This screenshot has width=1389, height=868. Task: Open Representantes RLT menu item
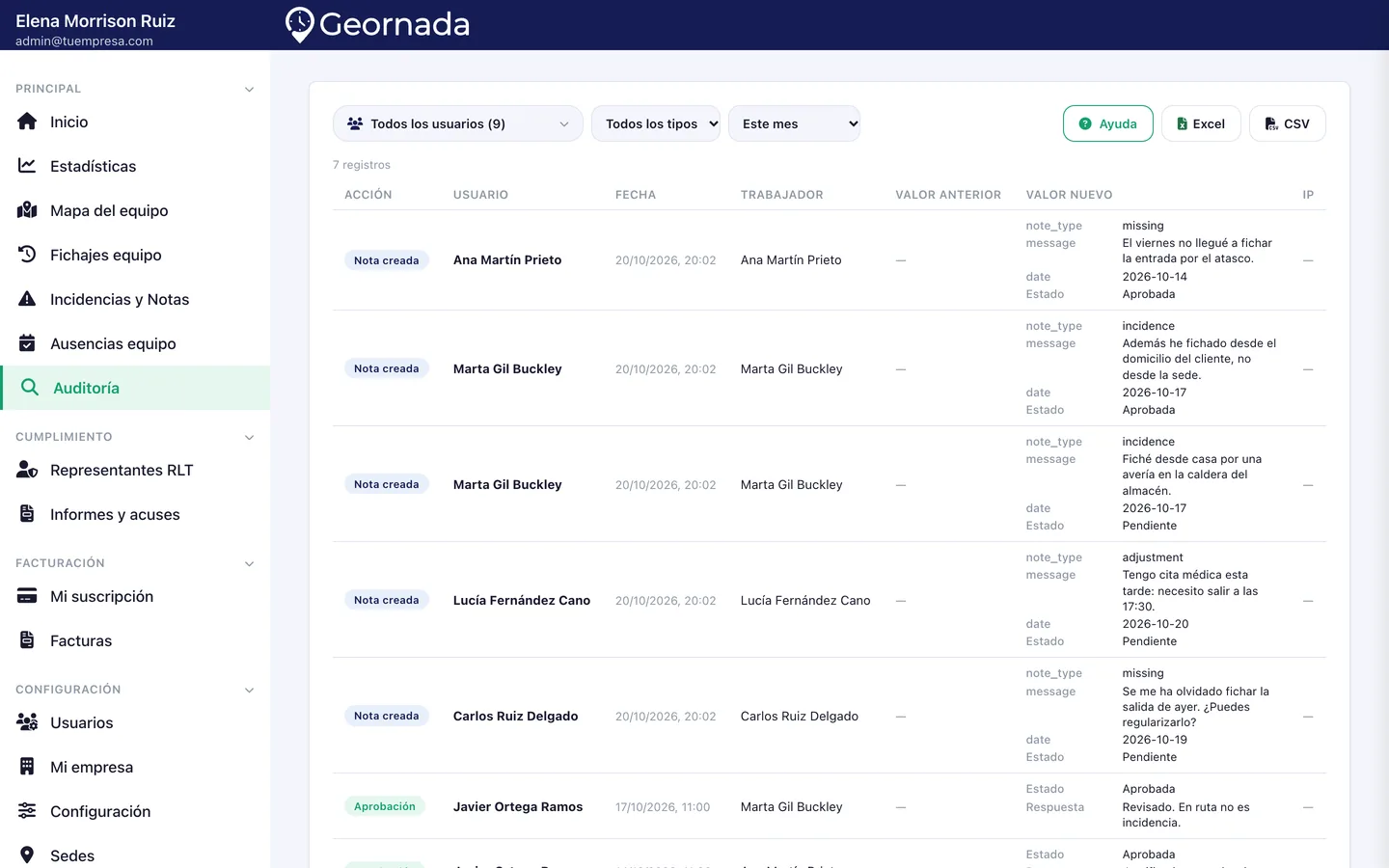(135, 470)
